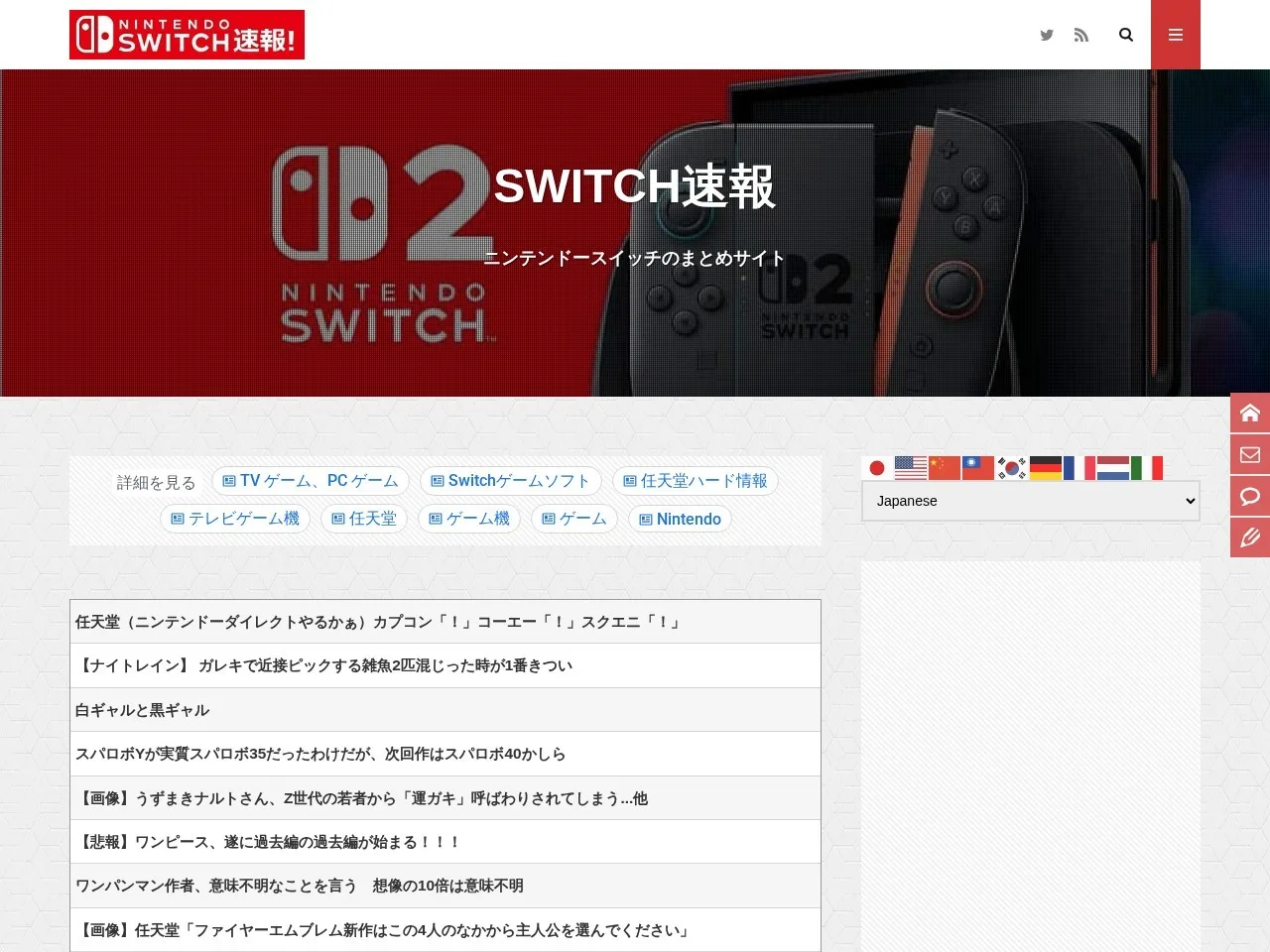Select the United States flag language
The width and height of the screenshot is (1270, 952).
coord(911,468)
